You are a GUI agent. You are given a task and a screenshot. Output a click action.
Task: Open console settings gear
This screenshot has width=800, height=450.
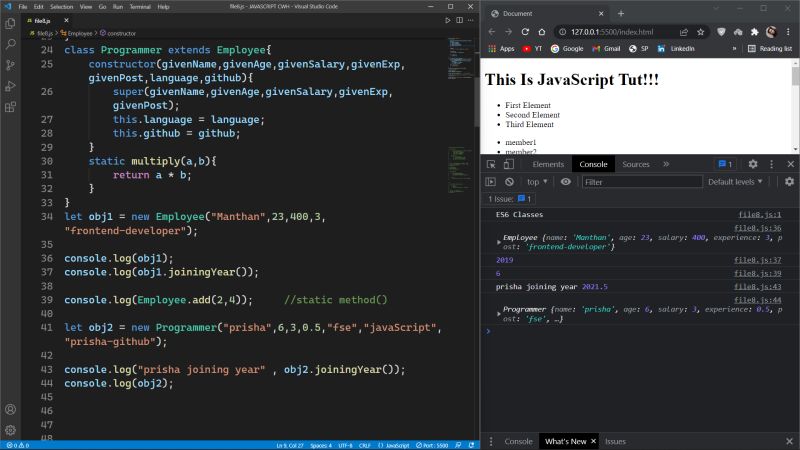789,182
